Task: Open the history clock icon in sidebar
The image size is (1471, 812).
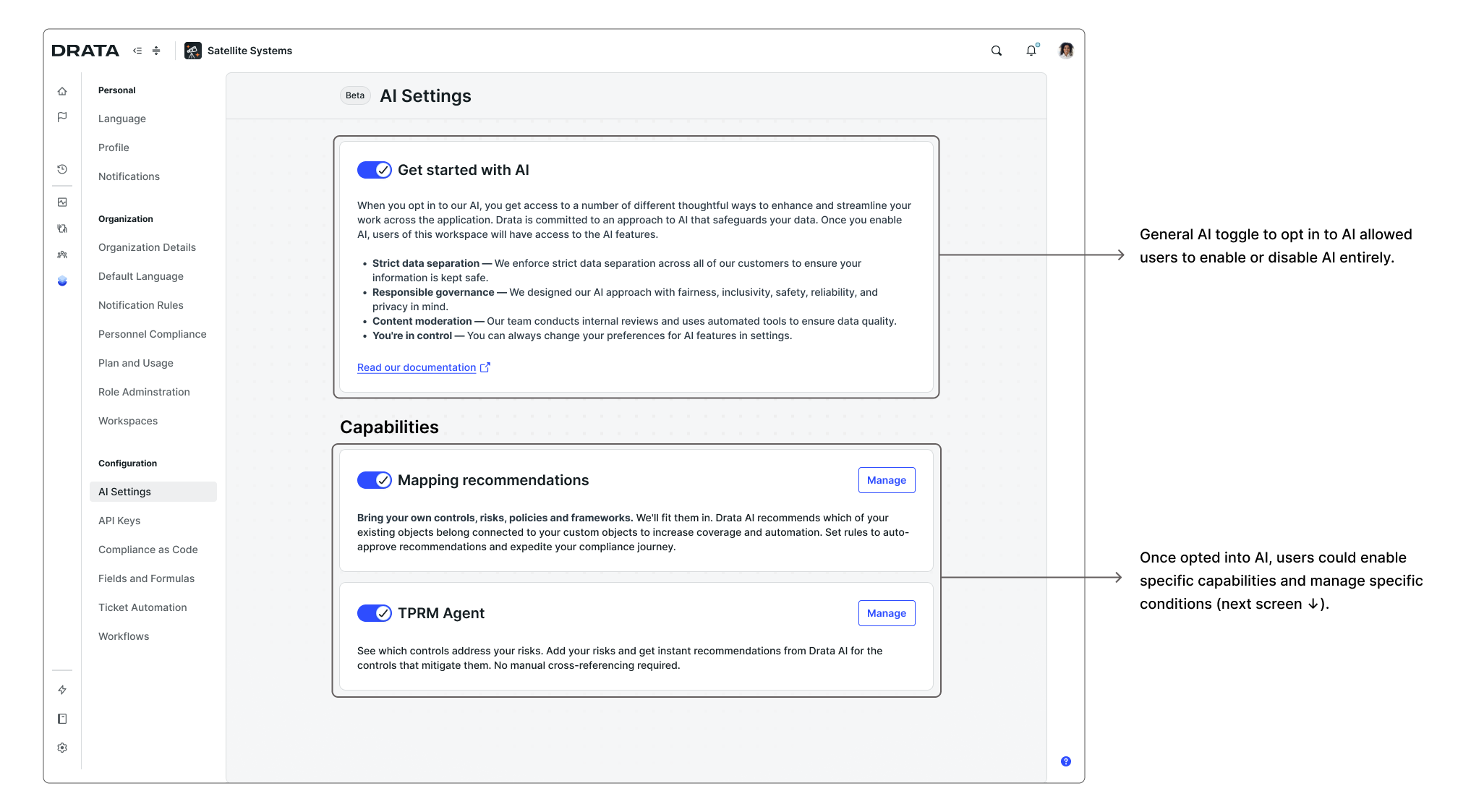Action: pos(62,169)
